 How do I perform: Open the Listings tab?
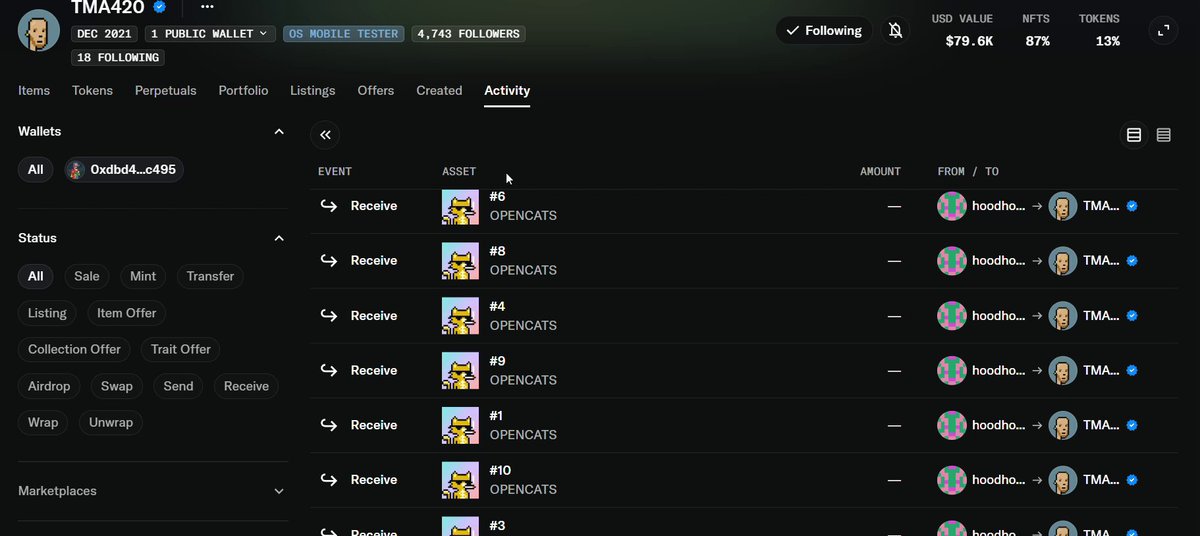313,90
